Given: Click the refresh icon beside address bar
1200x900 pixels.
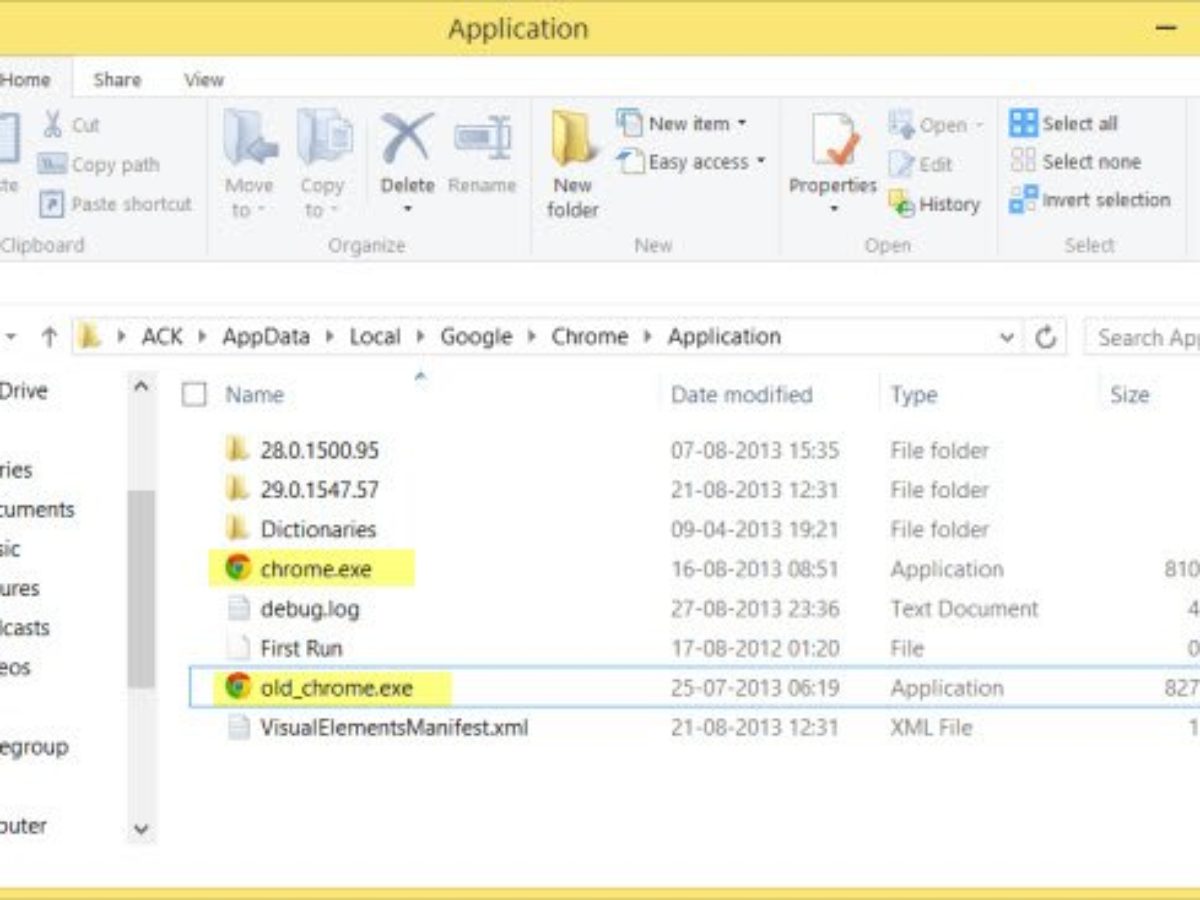Looking at the screenshot, I should pos(1046,337).
